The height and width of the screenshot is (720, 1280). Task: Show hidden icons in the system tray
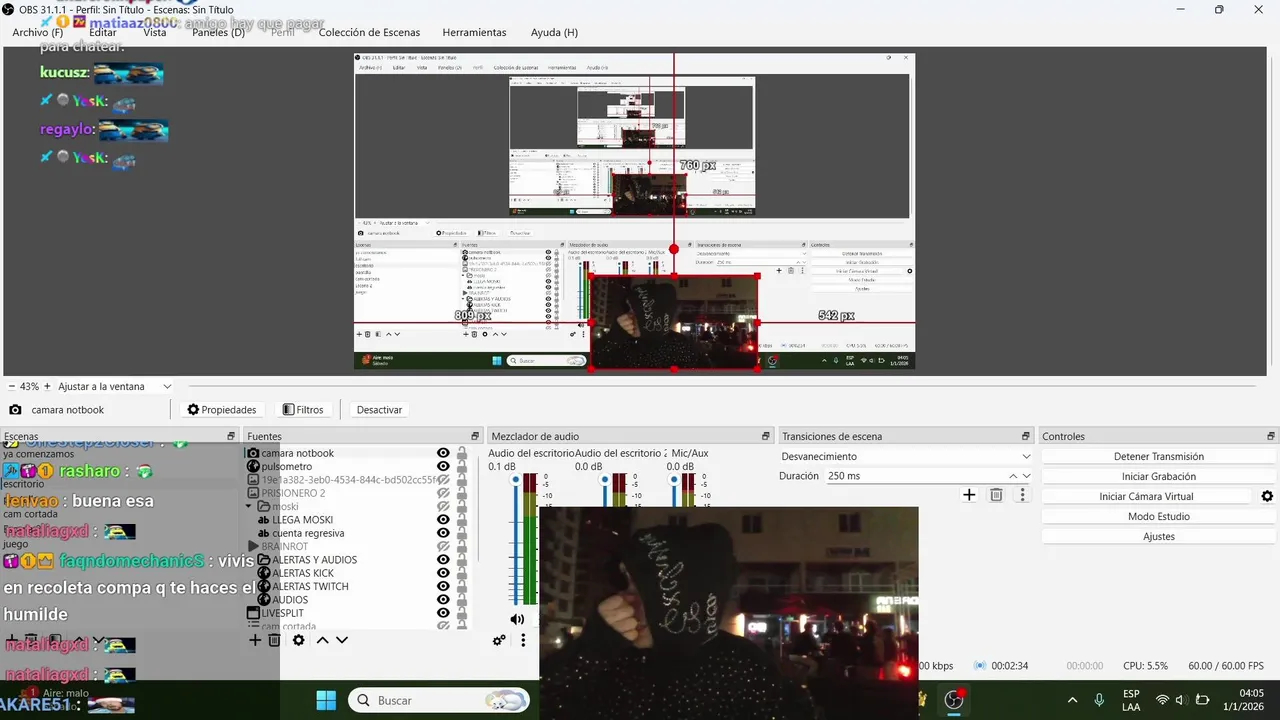click(x=1073, y=700)
